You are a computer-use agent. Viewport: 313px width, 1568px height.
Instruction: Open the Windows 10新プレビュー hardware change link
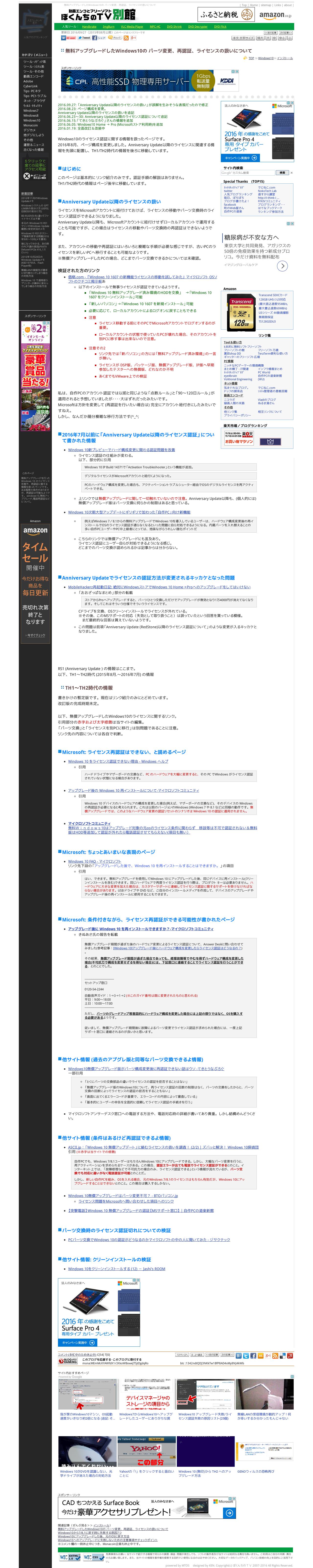[121, 450]
